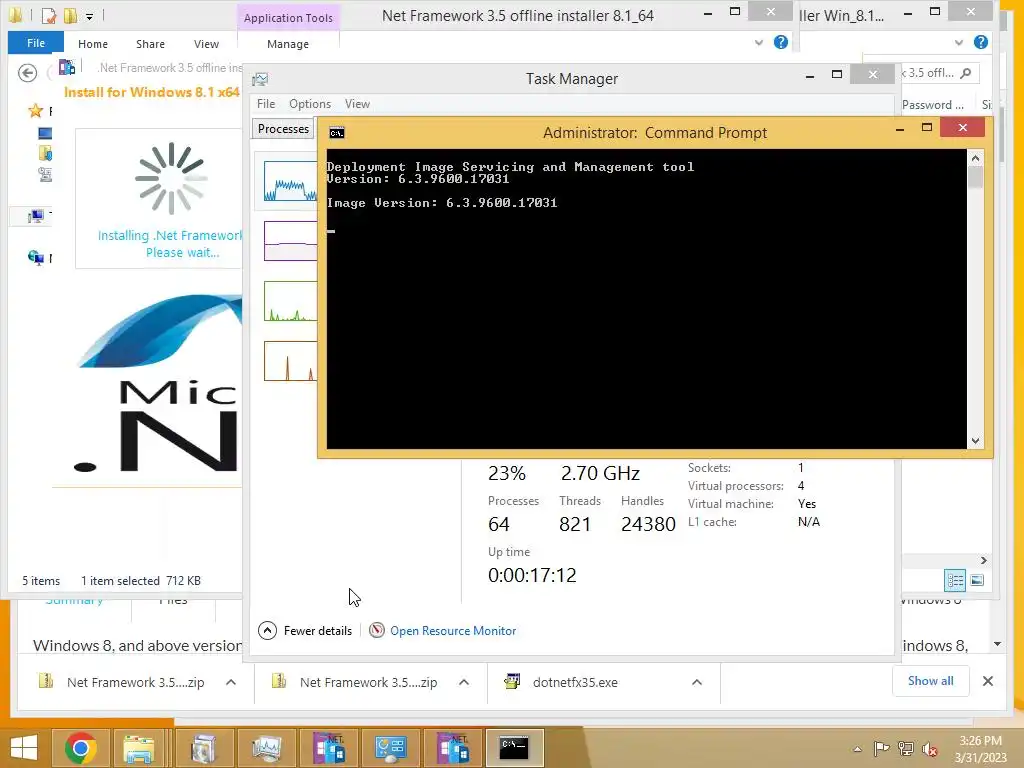Open the View tab in Explorer ribbon

pyautogui.click(x=206, y=44)
